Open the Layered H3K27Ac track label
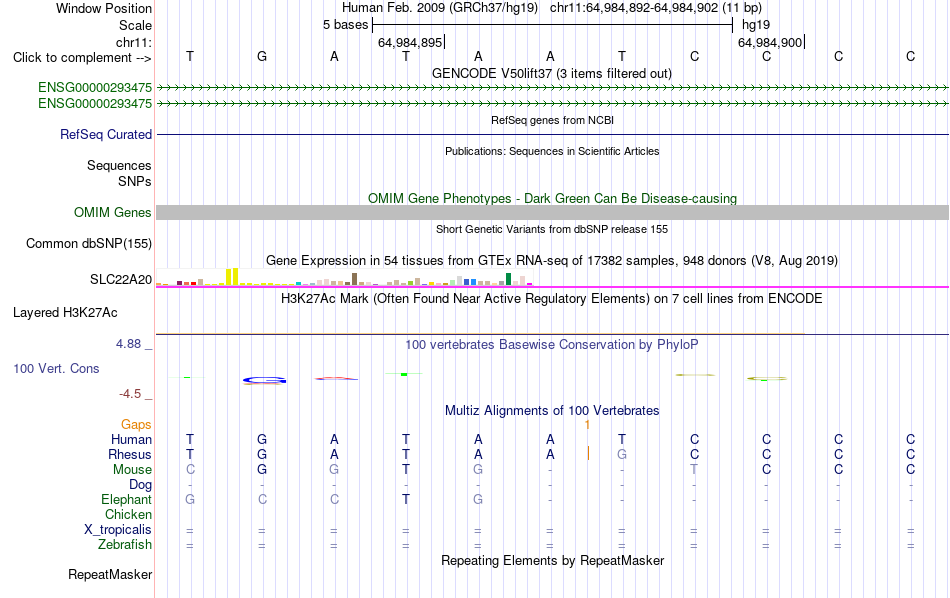950x598 pixels. point(65,313)
